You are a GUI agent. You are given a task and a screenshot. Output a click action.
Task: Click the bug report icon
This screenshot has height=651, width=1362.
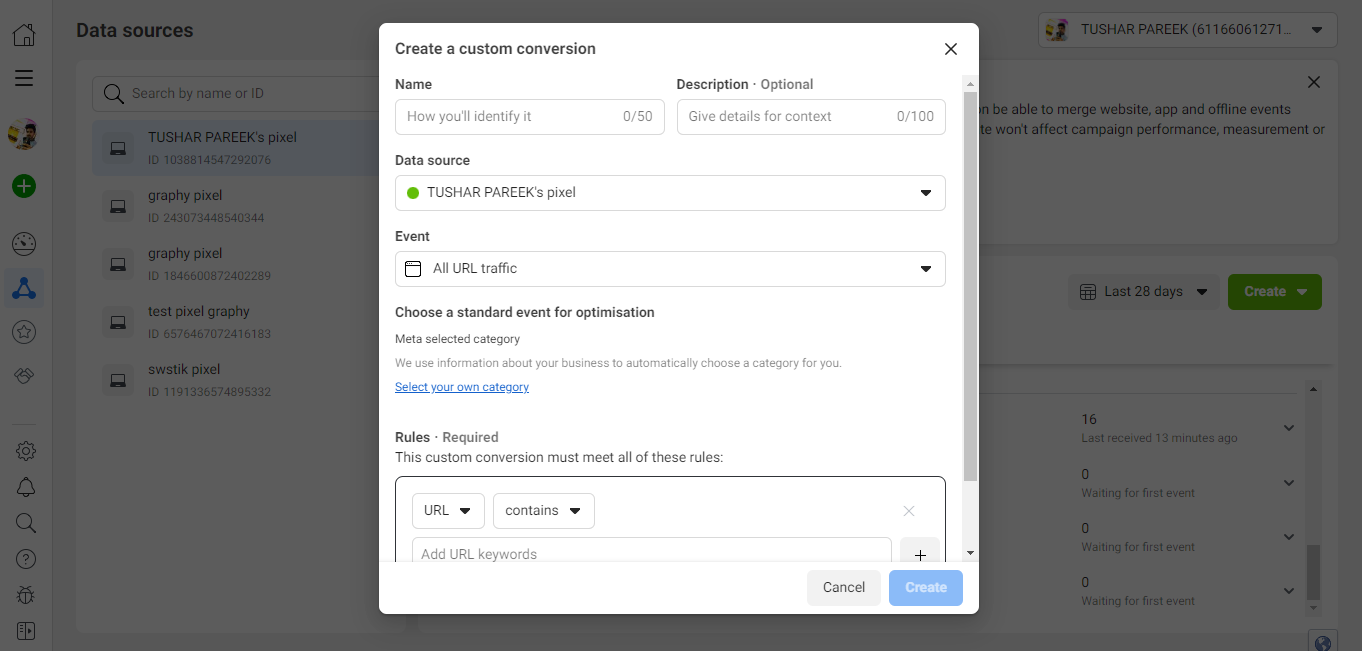(x=26, y=595)
